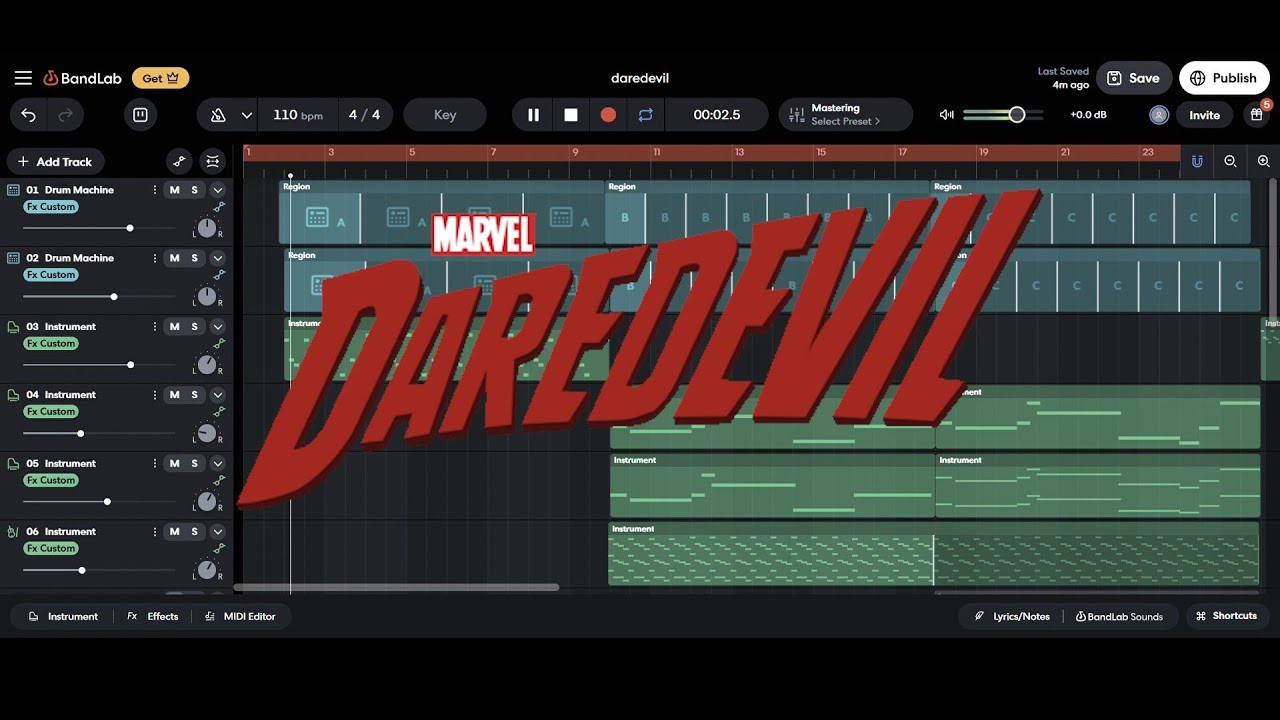Click the track 05 instrument icon

pos(14,464)
